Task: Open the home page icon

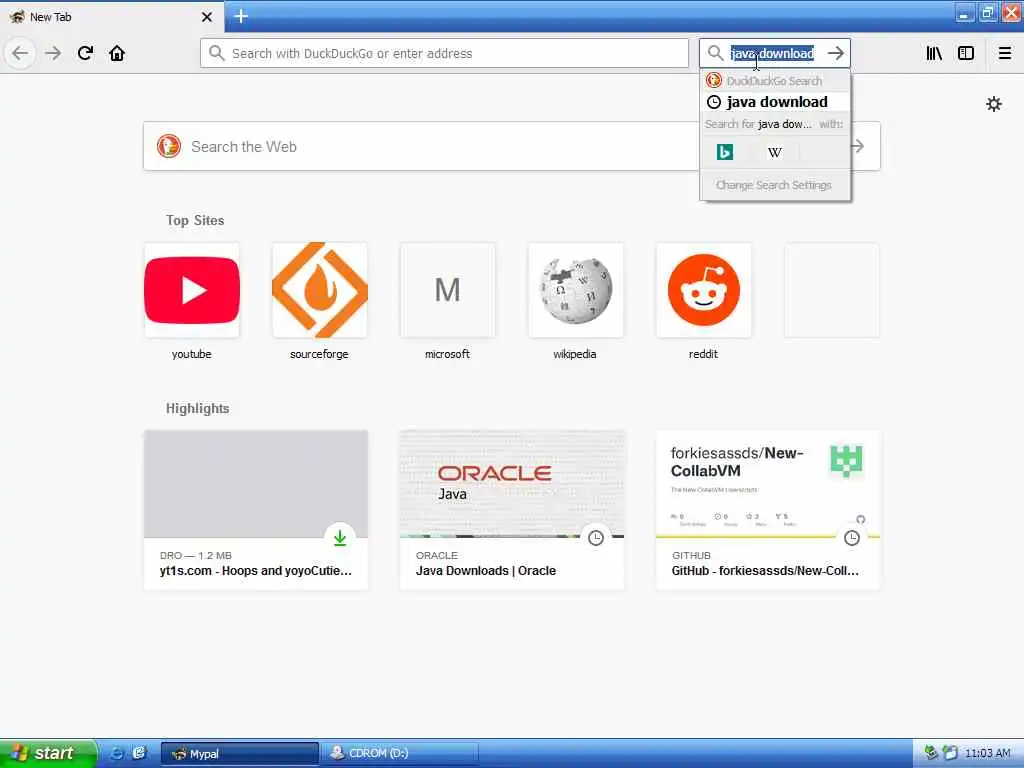Action: coord(117,53)
